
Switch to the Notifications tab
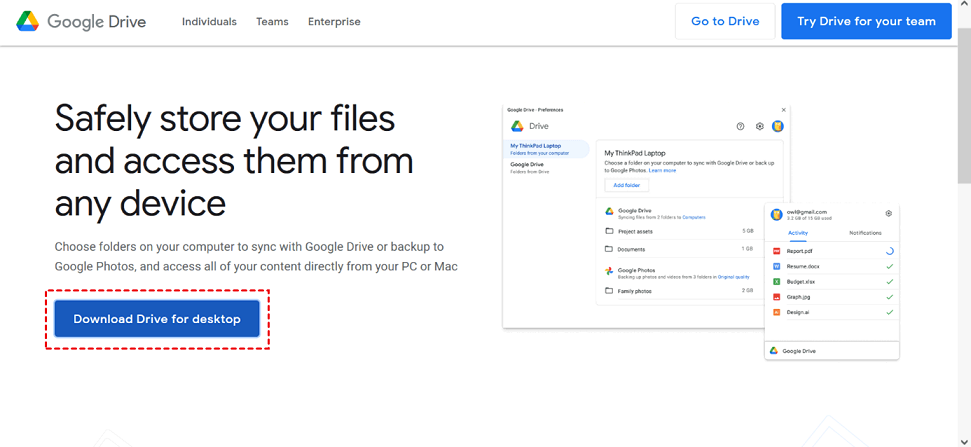(865, 233)
